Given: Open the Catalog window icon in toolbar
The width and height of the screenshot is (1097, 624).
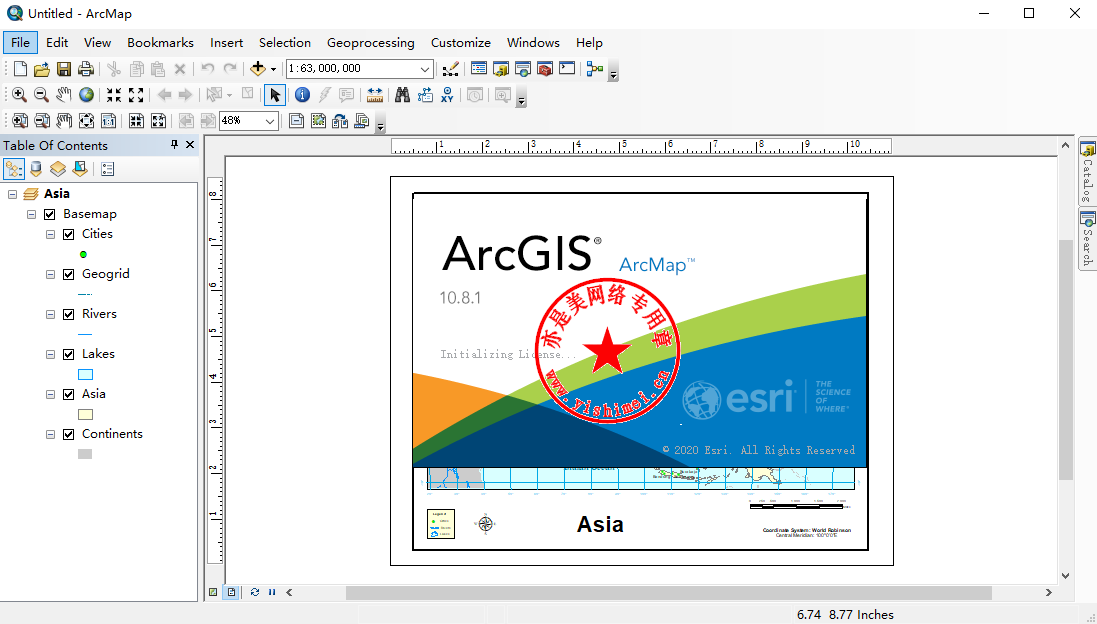Looking at the screenshot, I should tap(501, 69).
